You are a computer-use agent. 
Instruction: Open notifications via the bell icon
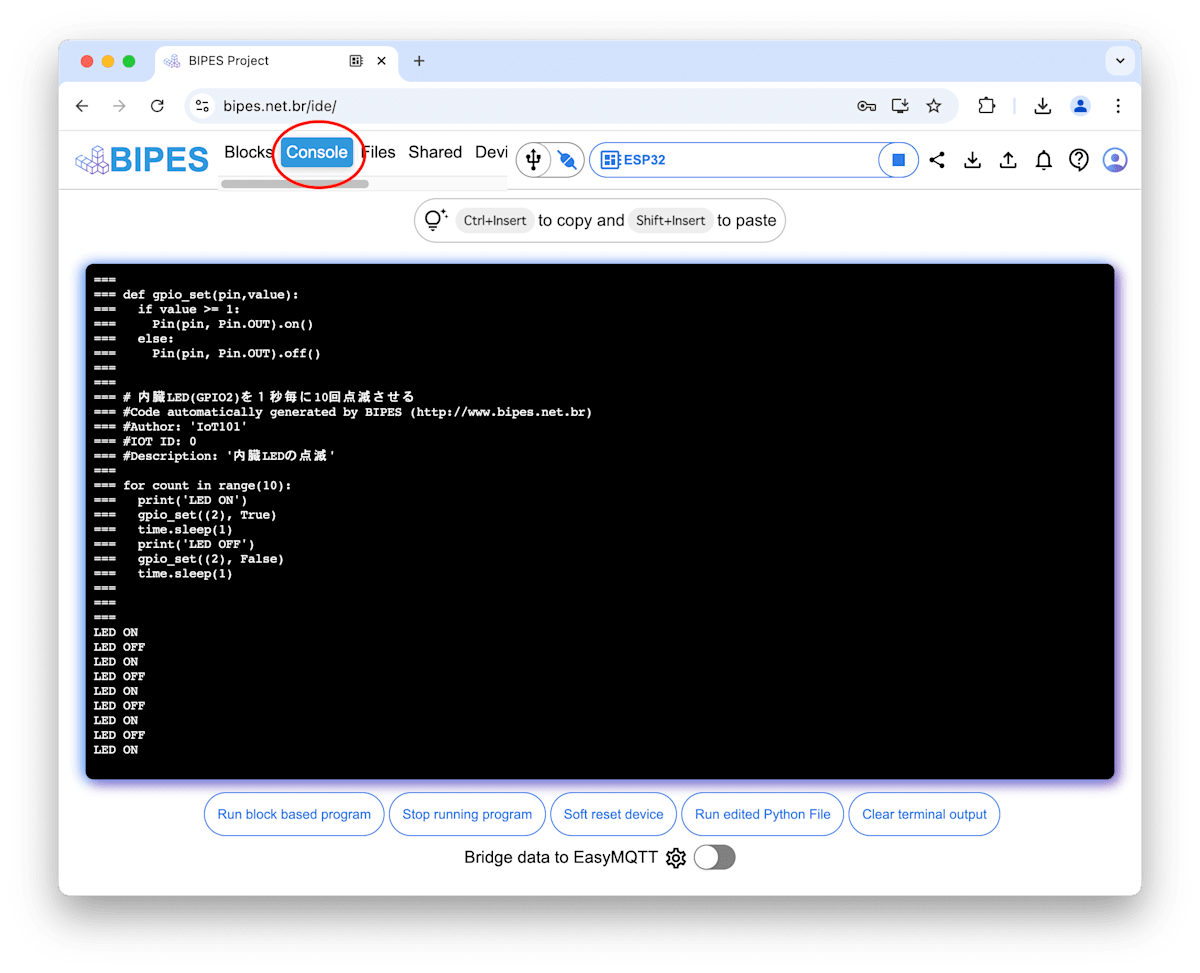point(1043,160)
